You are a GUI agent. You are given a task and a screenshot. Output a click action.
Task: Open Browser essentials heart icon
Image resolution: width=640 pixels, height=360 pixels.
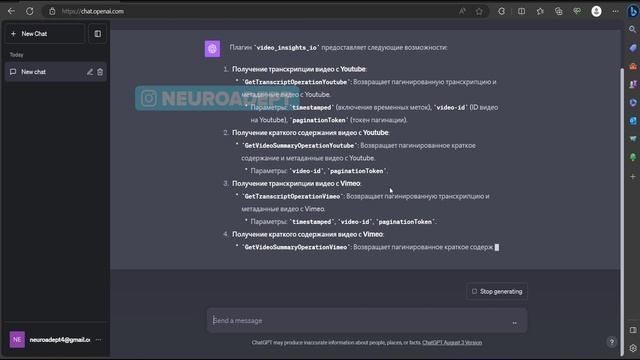click(577, 11)
